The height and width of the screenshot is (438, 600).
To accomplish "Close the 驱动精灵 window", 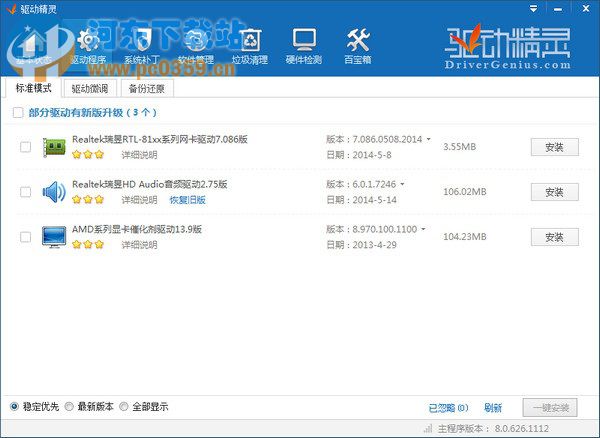I will pos(585,8).
